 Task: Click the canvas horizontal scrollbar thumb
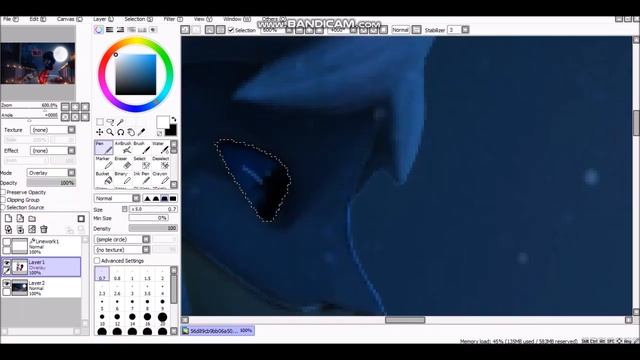(405, 320)
